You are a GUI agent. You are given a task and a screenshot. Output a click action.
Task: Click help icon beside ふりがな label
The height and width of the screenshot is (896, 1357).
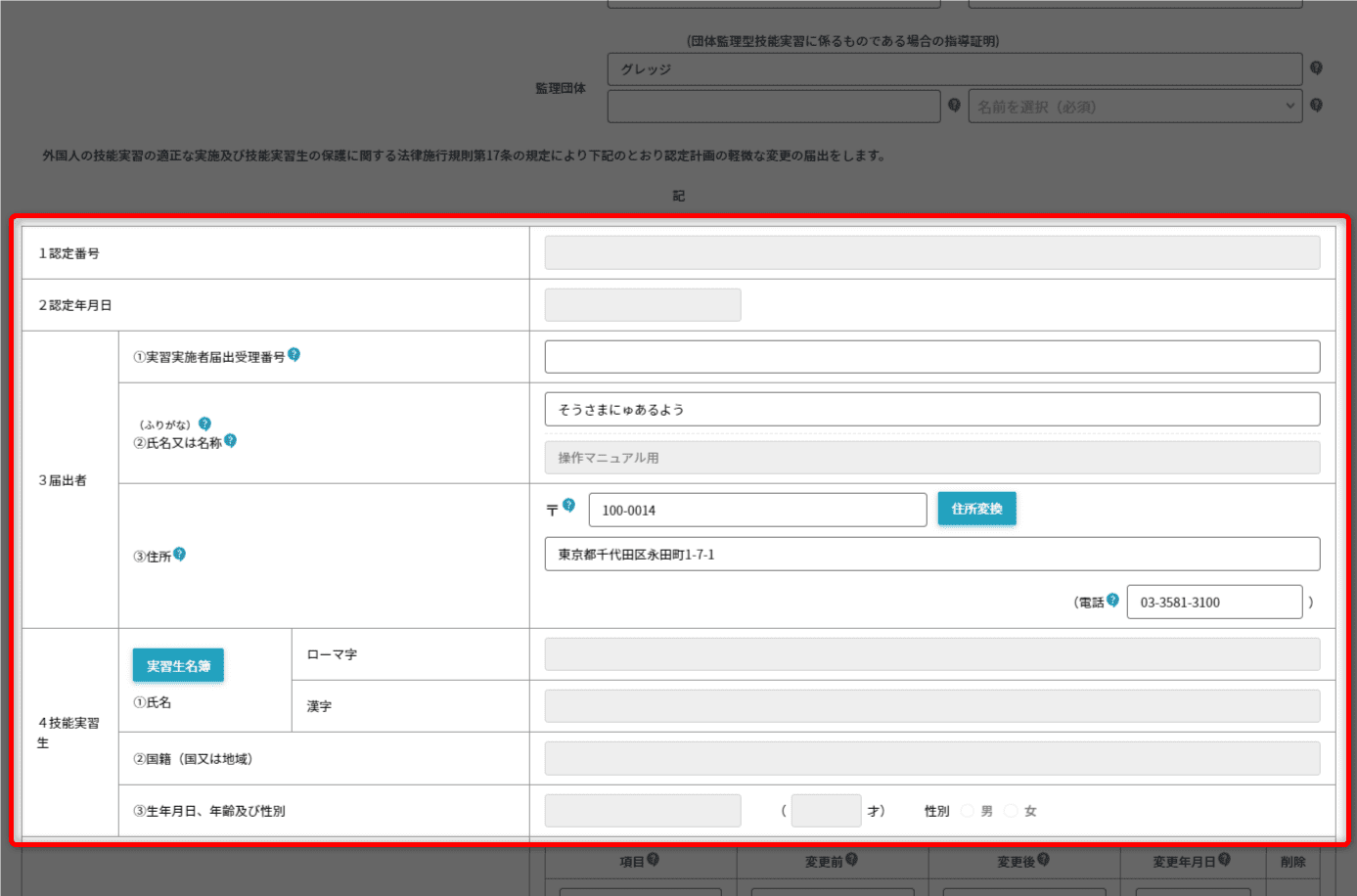click(204, 424)
